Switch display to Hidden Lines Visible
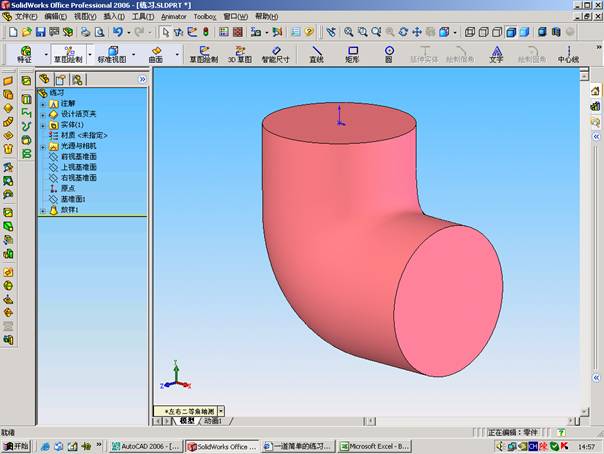The width and height of the screenshot is (604, 454). 483,32
